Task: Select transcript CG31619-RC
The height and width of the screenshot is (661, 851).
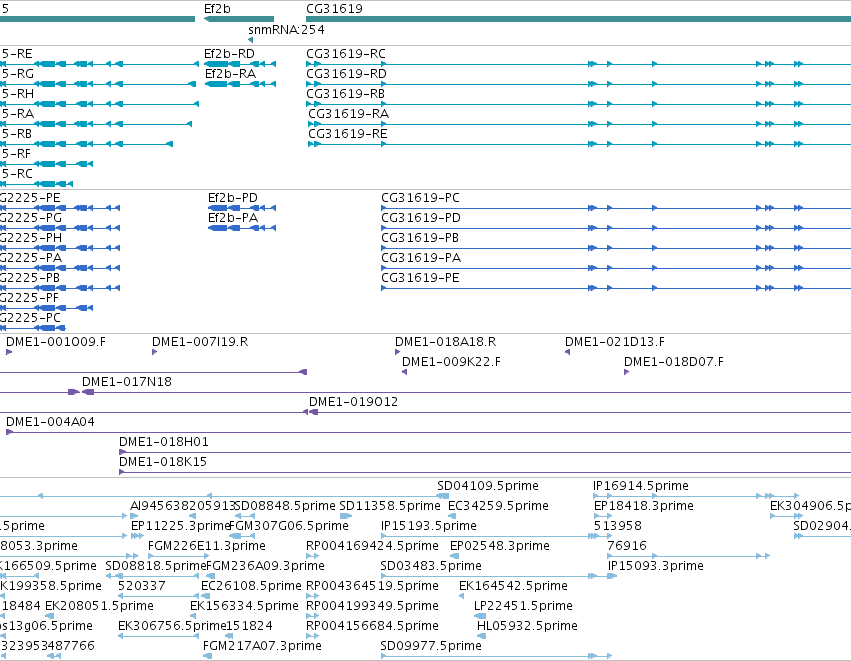Action: [346, 54]
